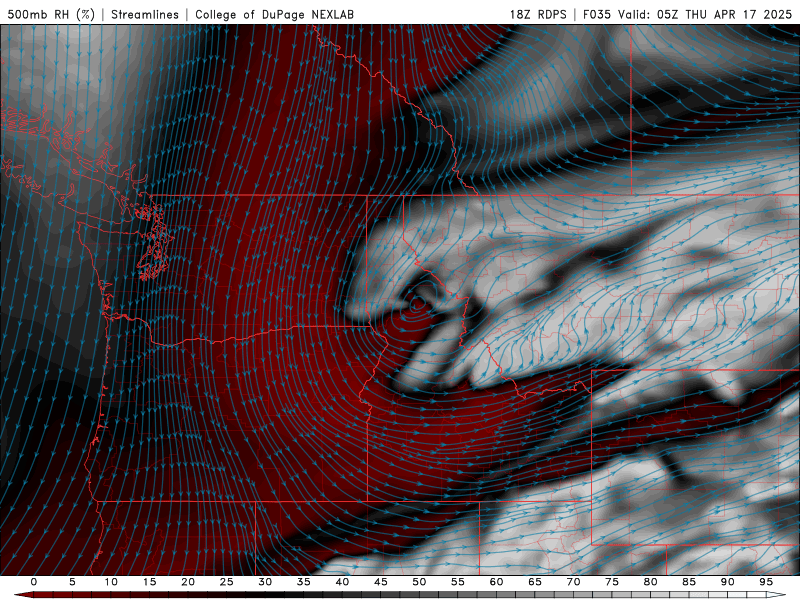The height and width of the screenshot is (600, 800).
Task: Click the '18Z RDPS' model run label
Action: [x=538, y=14]
